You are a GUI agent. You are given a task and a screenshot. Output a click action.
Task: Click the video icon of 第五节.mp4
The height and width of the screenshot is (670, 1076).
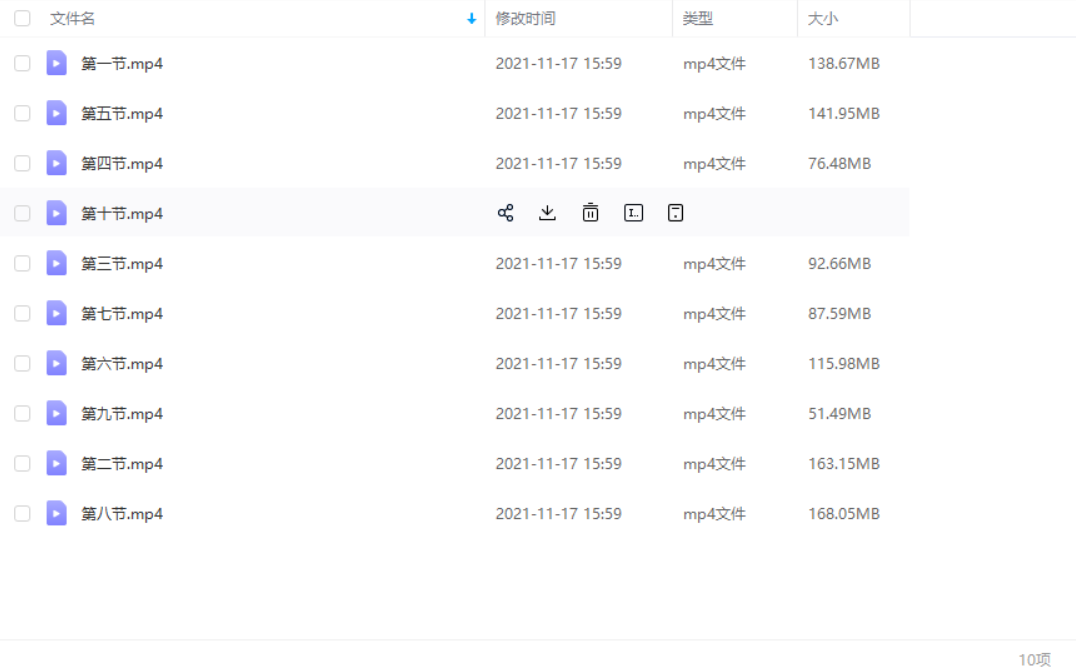coord(56,113)
